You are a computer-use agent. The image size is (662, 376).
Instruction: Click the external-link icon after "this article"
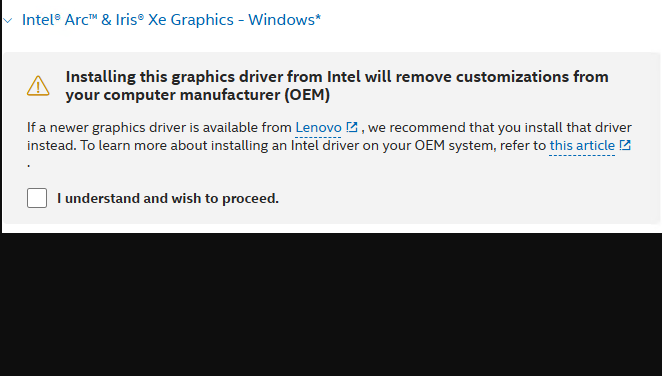click(625, 145)
